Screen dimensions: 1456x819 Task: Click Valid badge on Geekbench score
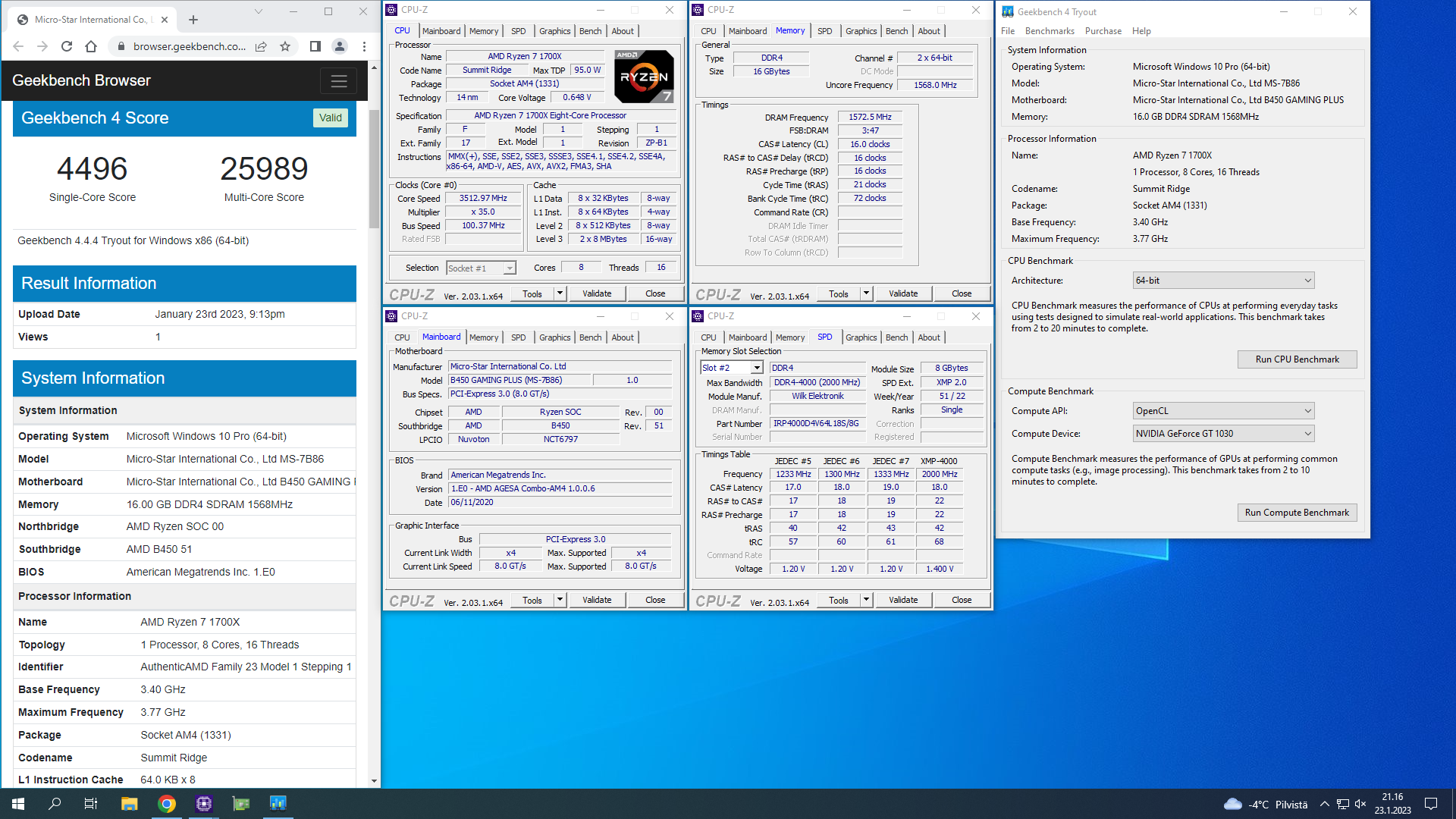click(x=330, y=118)
